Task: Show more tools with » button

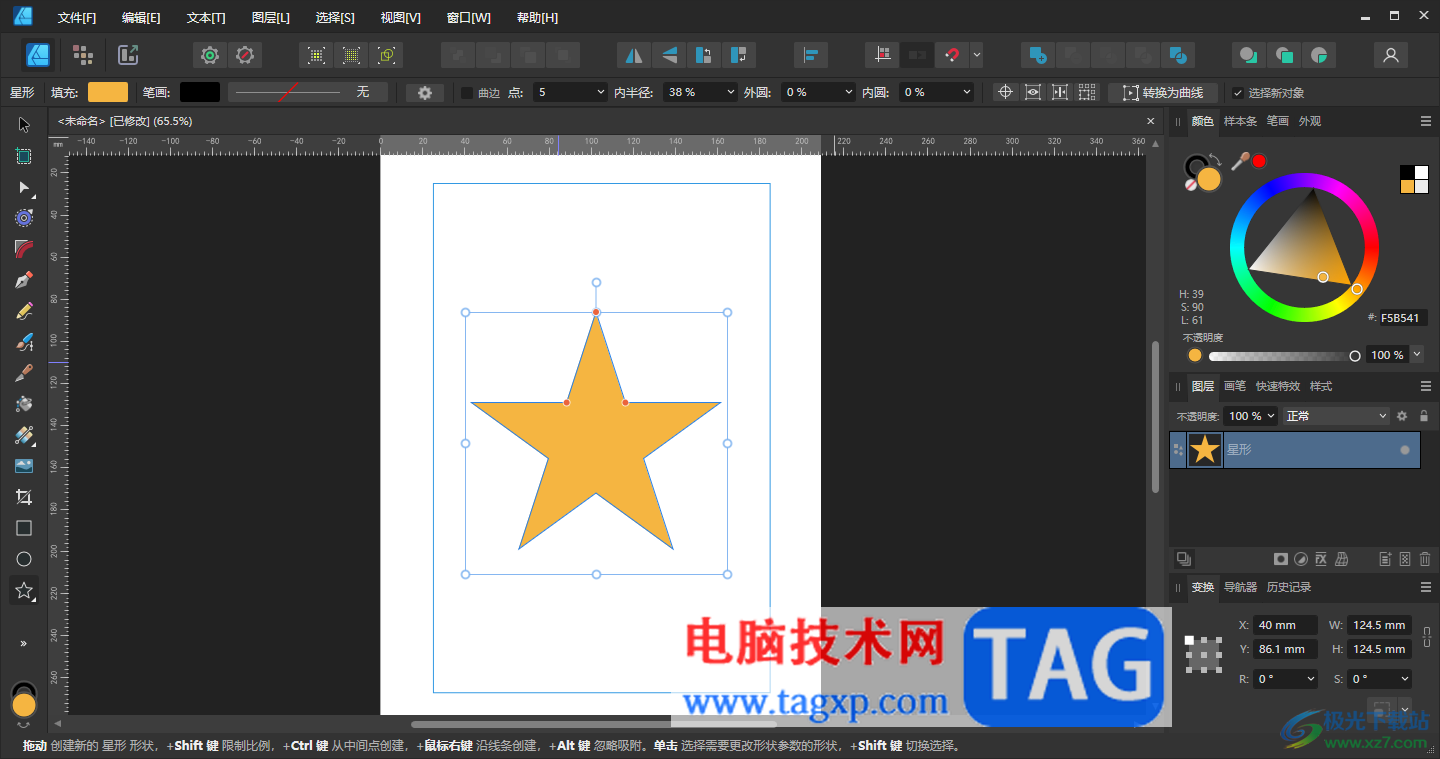Action: point(24,643)
